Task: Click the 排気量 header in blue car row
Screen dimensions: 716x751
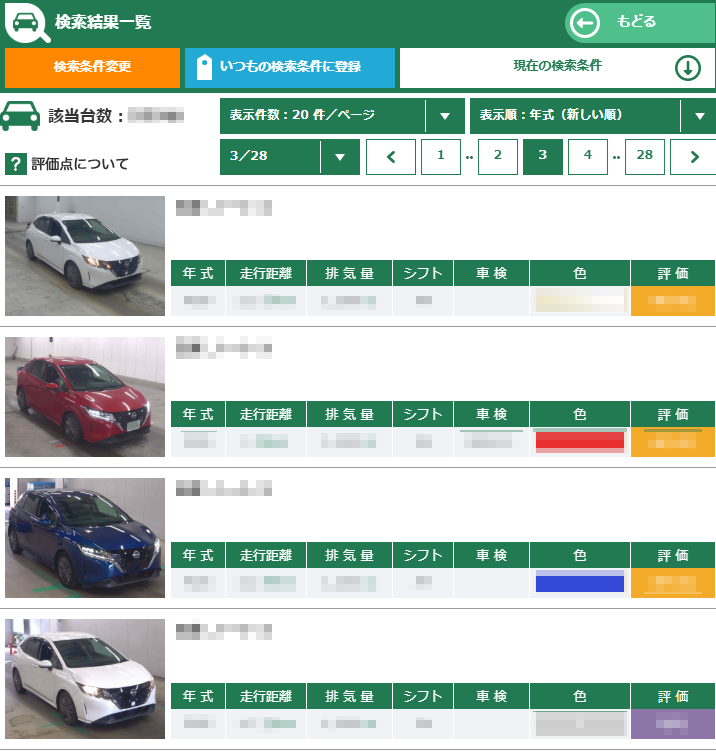Action: coord(349,555)
